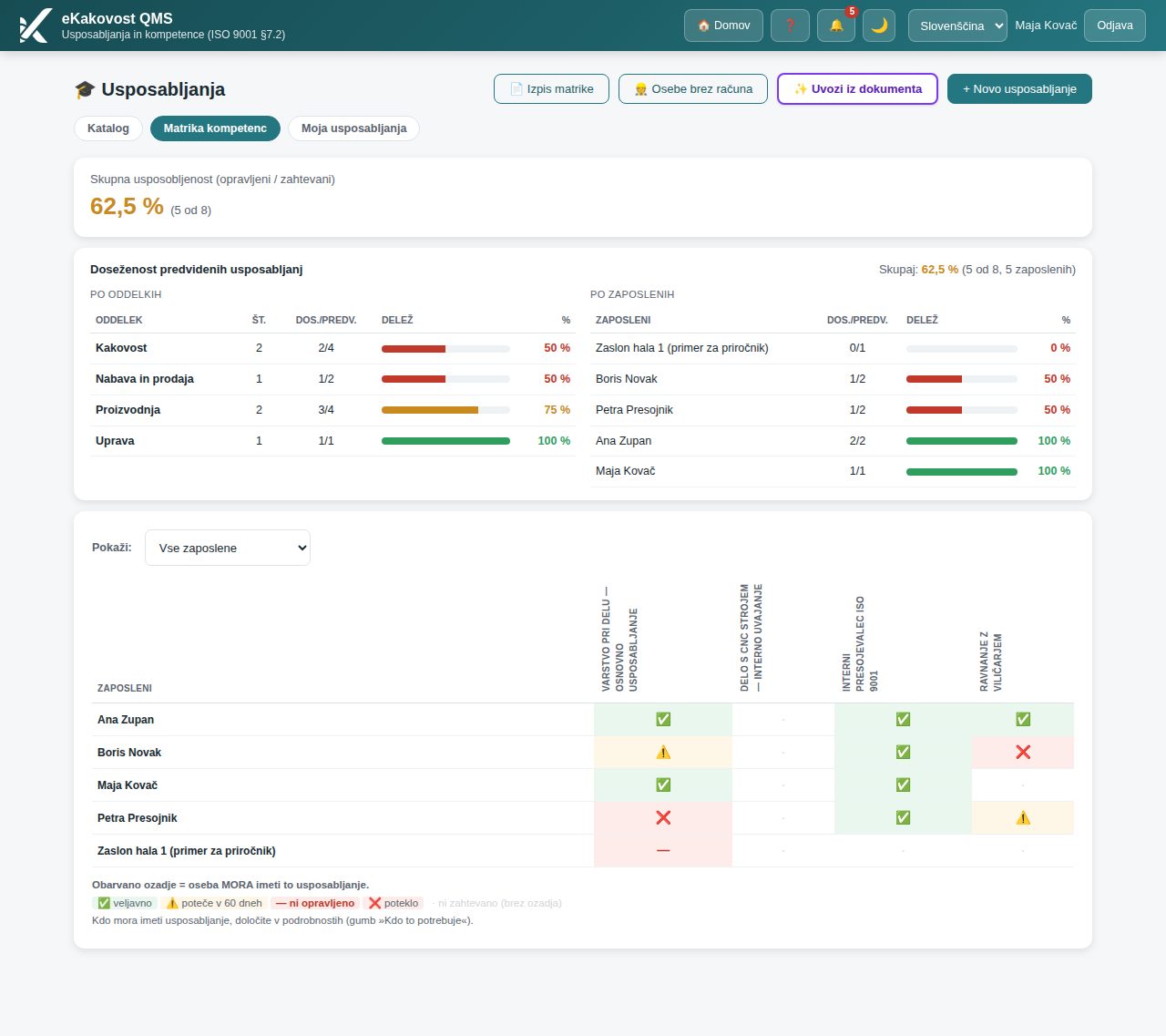Click Zaslon hala 1 not-completed dash cell
This screenshot has width=1166, height=1036.
point(663,851)
